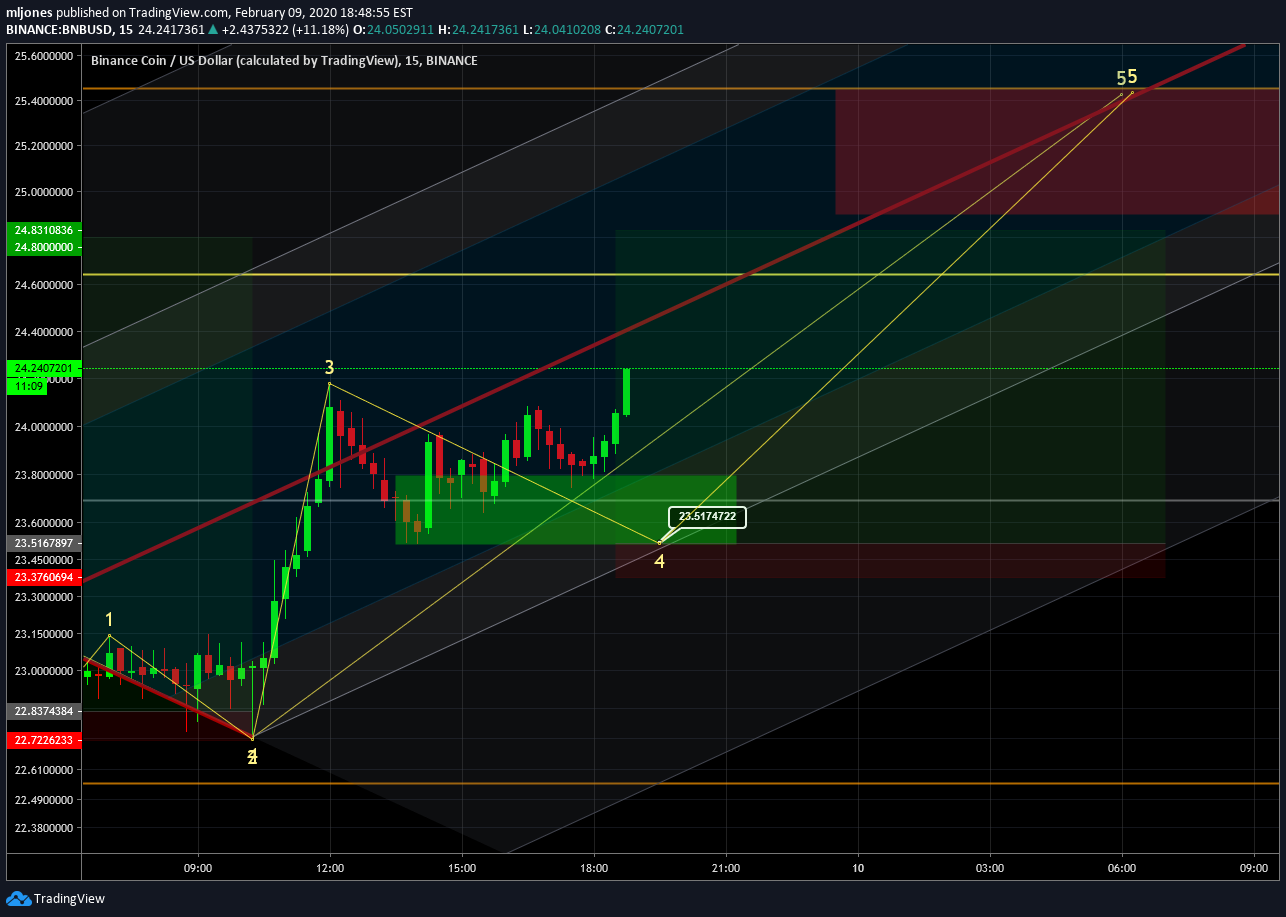The width and height of the screenshot is (1286, 917).
Task: Click the 12:00 time axis label
Action: tap(330, 868)
